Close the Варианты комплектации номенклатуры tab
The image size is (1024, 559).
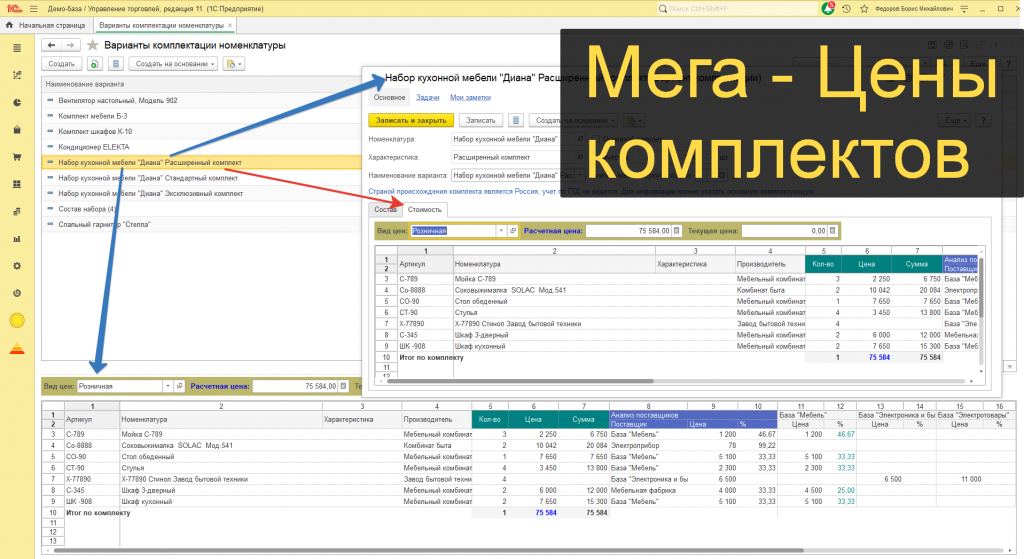click(x=230, y=25)
